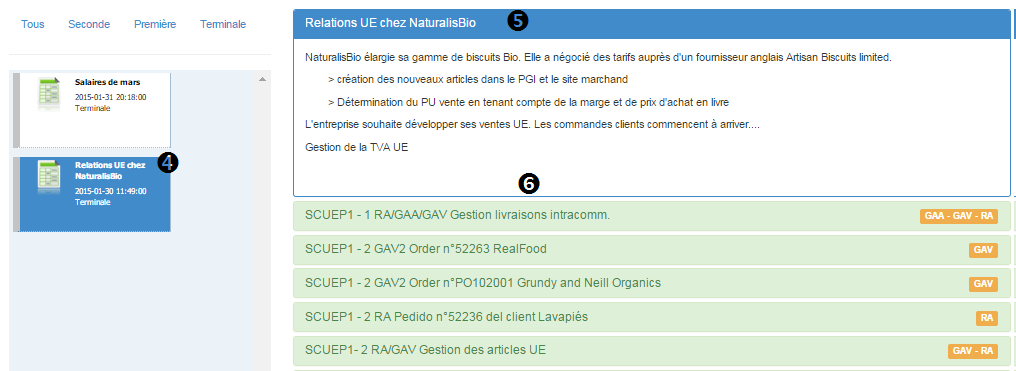Screen dimensions: 1016x371
Task: Filter scenarios by Seconde level
Action: pyautogui.click(x=89, y=25)
